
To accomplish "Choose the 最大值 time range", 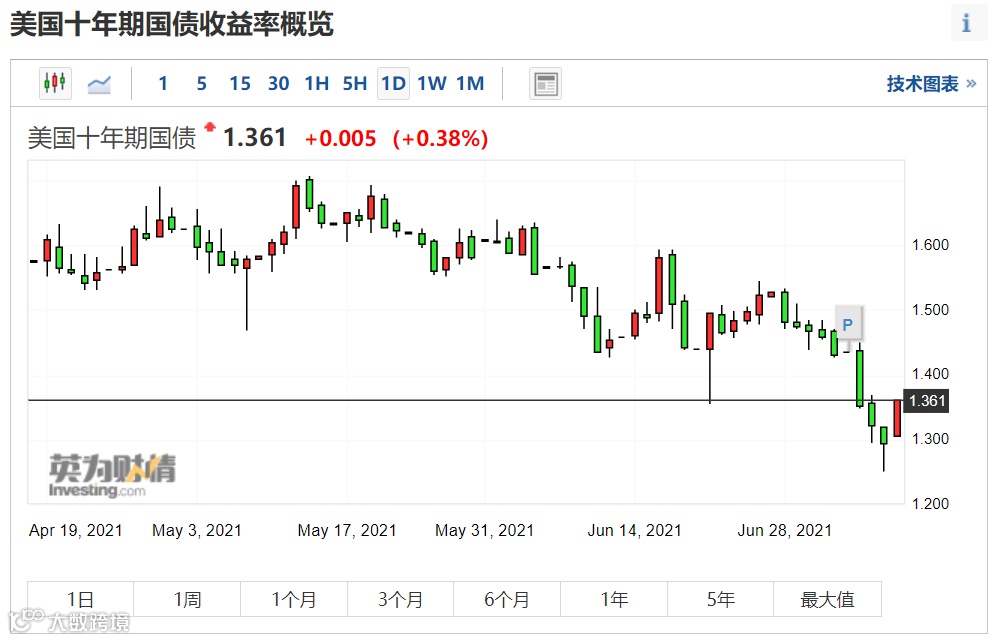I will tap(827, 599).
